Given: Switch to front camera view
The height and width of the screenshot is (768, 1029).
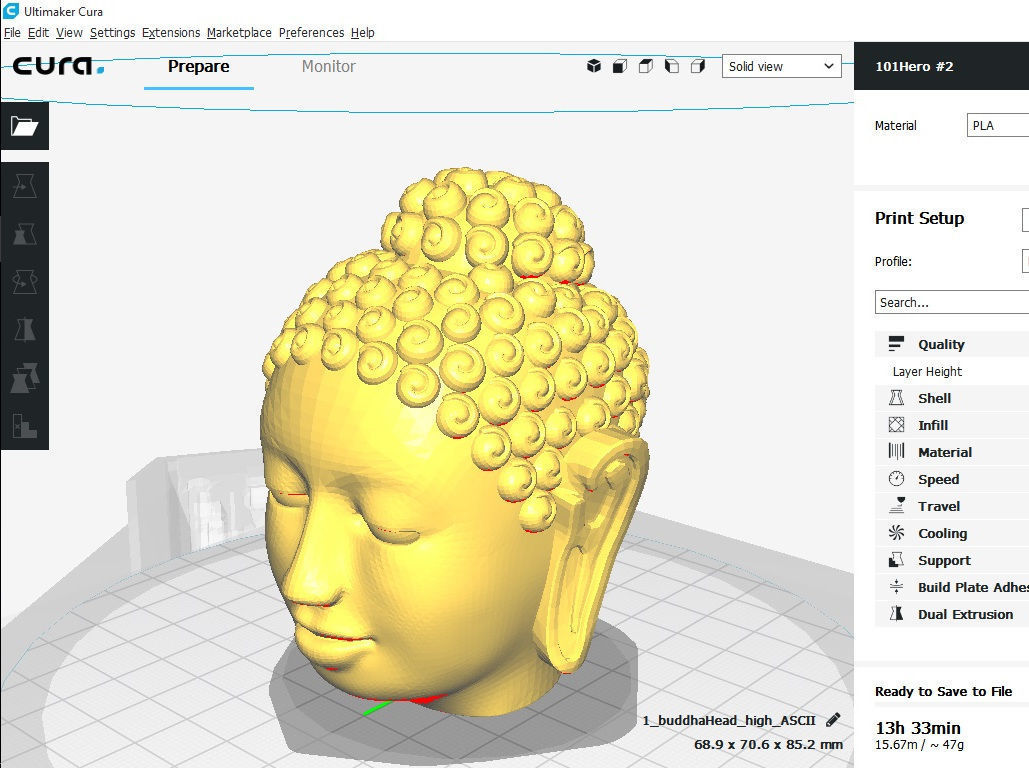Looking at the screenshot, I should (620, 66).
